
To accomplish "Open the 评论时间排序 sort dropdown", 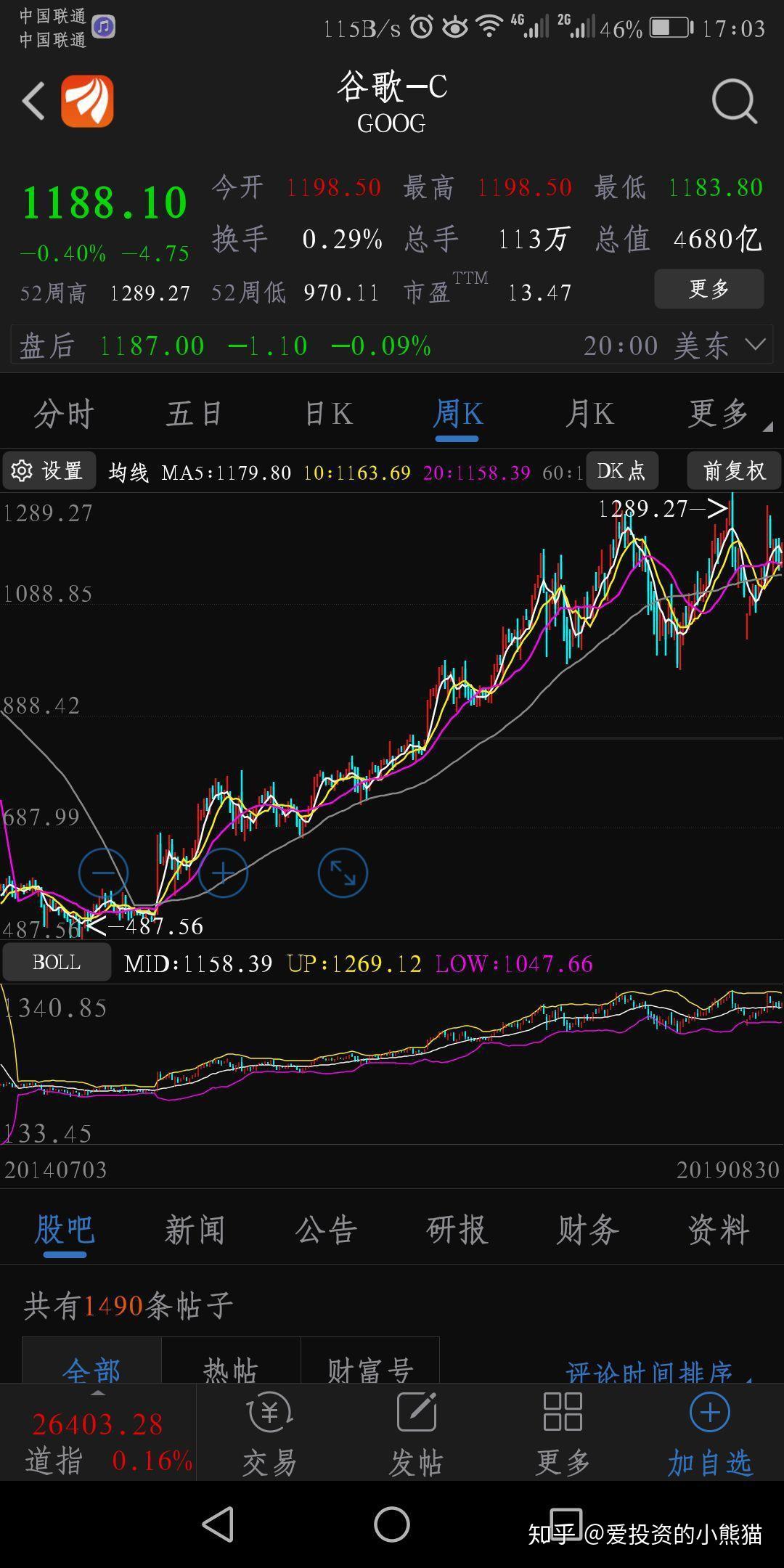I will 658,1371.
